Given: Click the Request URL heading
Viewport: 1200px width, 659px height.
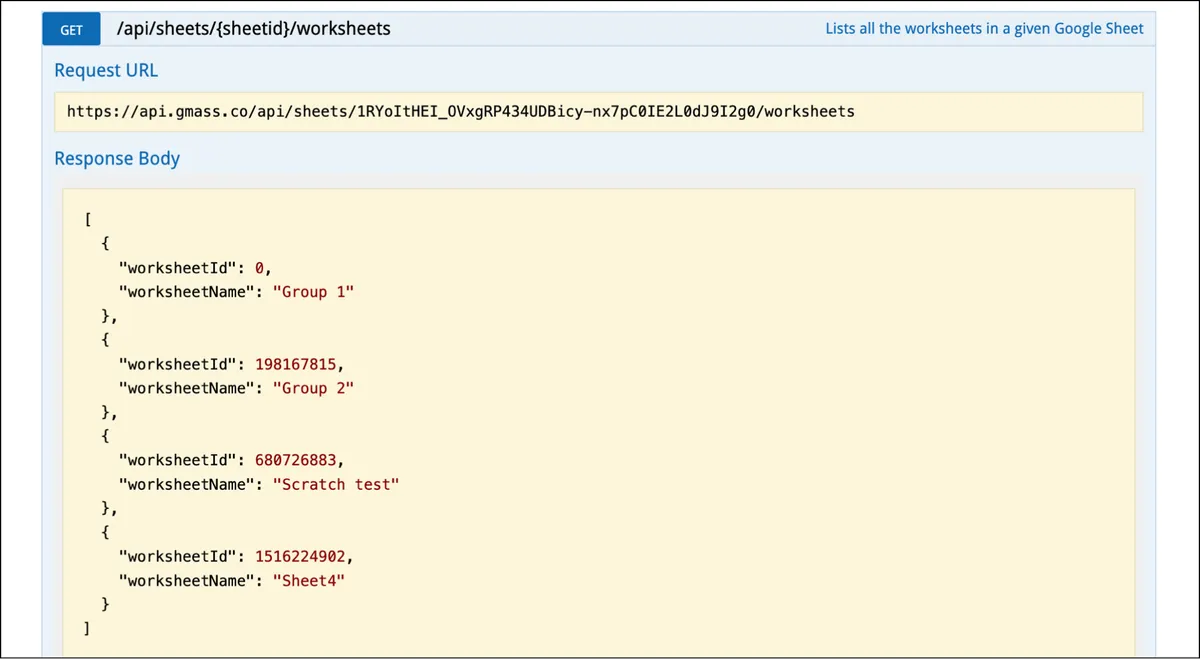Looking at the screenshot, I should [x=106, y=70].
